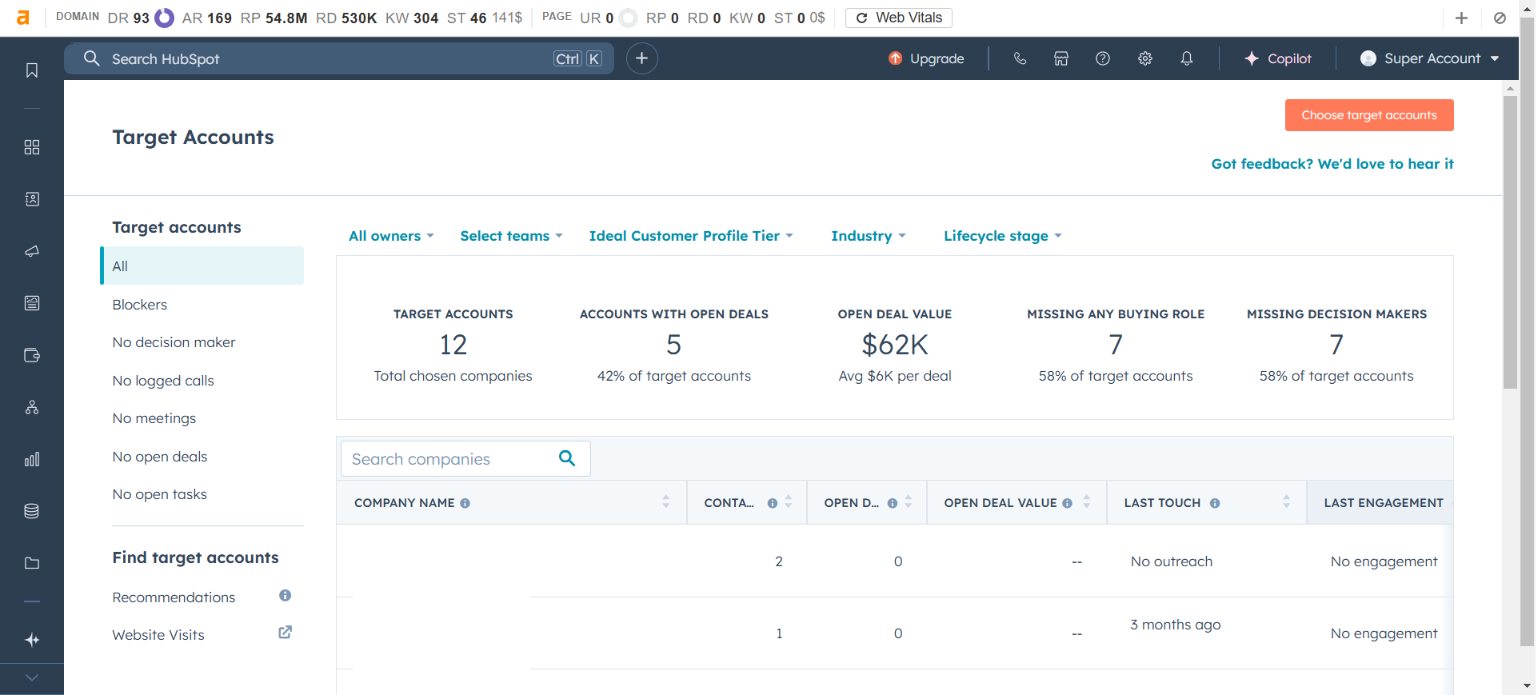1536x695 pixels.
Task: Open the Marketplace storefront icon
Action: 1061,59
